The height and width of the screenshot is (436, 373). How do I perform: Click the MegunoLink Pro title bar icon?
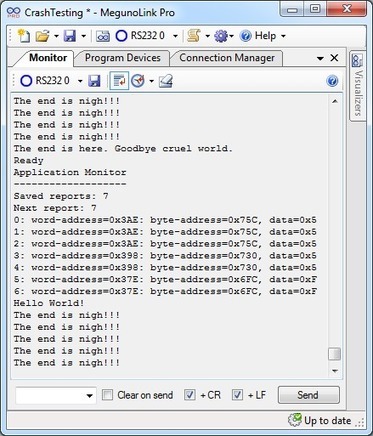(x=13, y=13)
